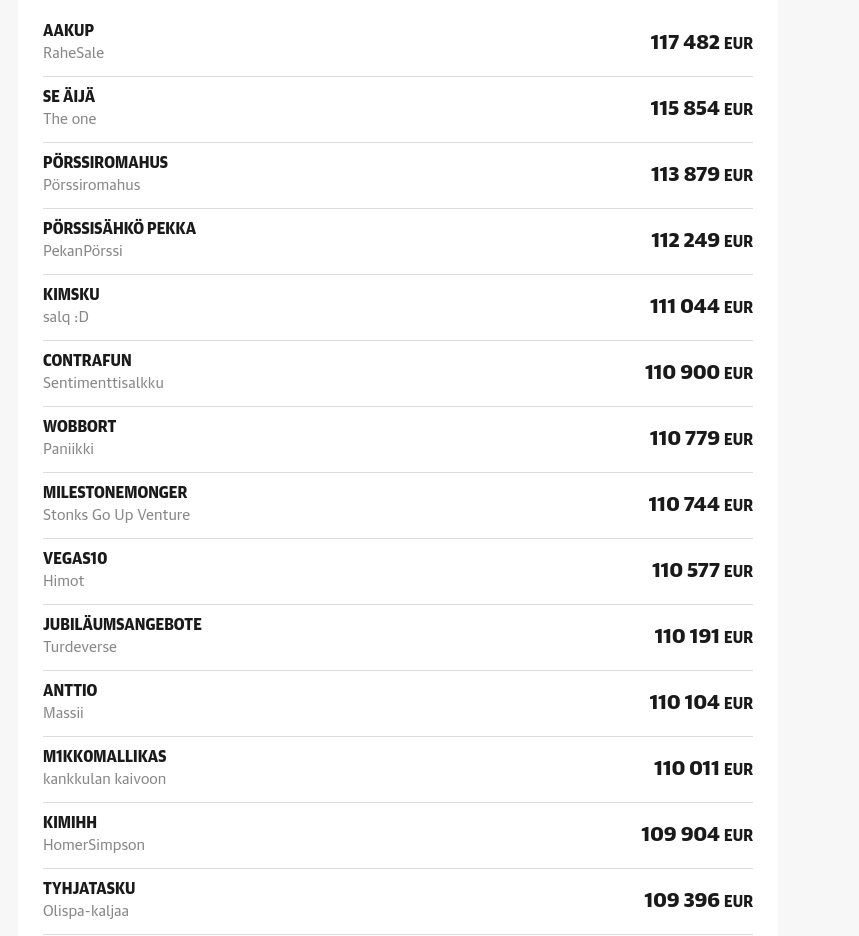This screenshot has width=859, height=936.
Task: Open the VEGAS10 entry
Action: [x=75, y=559]
